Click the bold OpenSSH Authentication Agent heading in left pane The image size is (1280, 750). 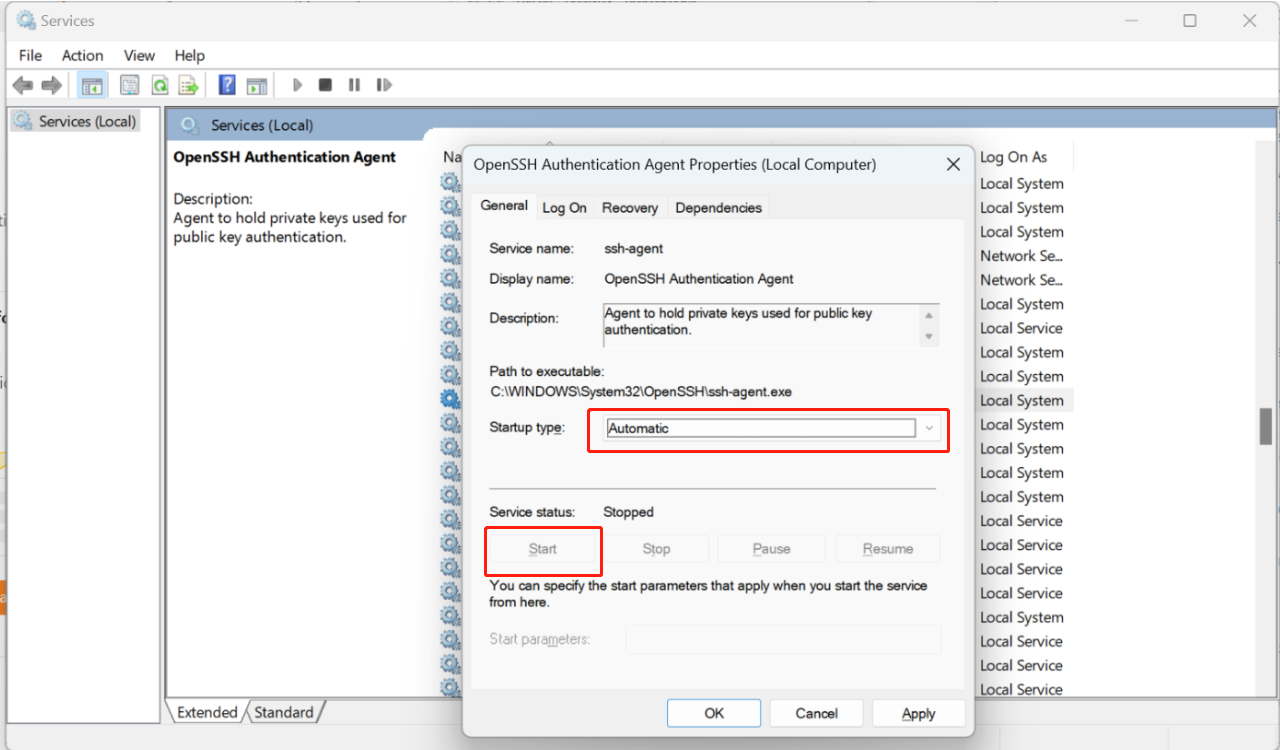[285, 157]
